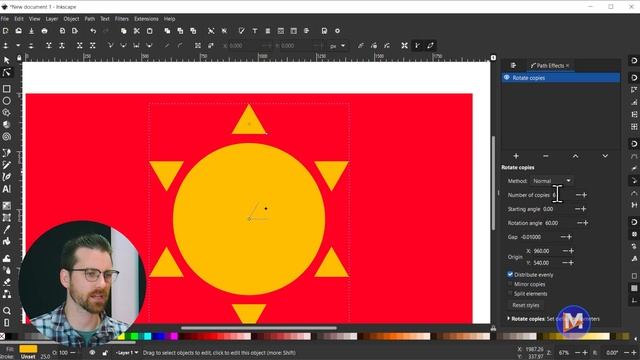Move path effect down with chevron
The height and width of the screenshot is (360, 640).
(605, 156)
